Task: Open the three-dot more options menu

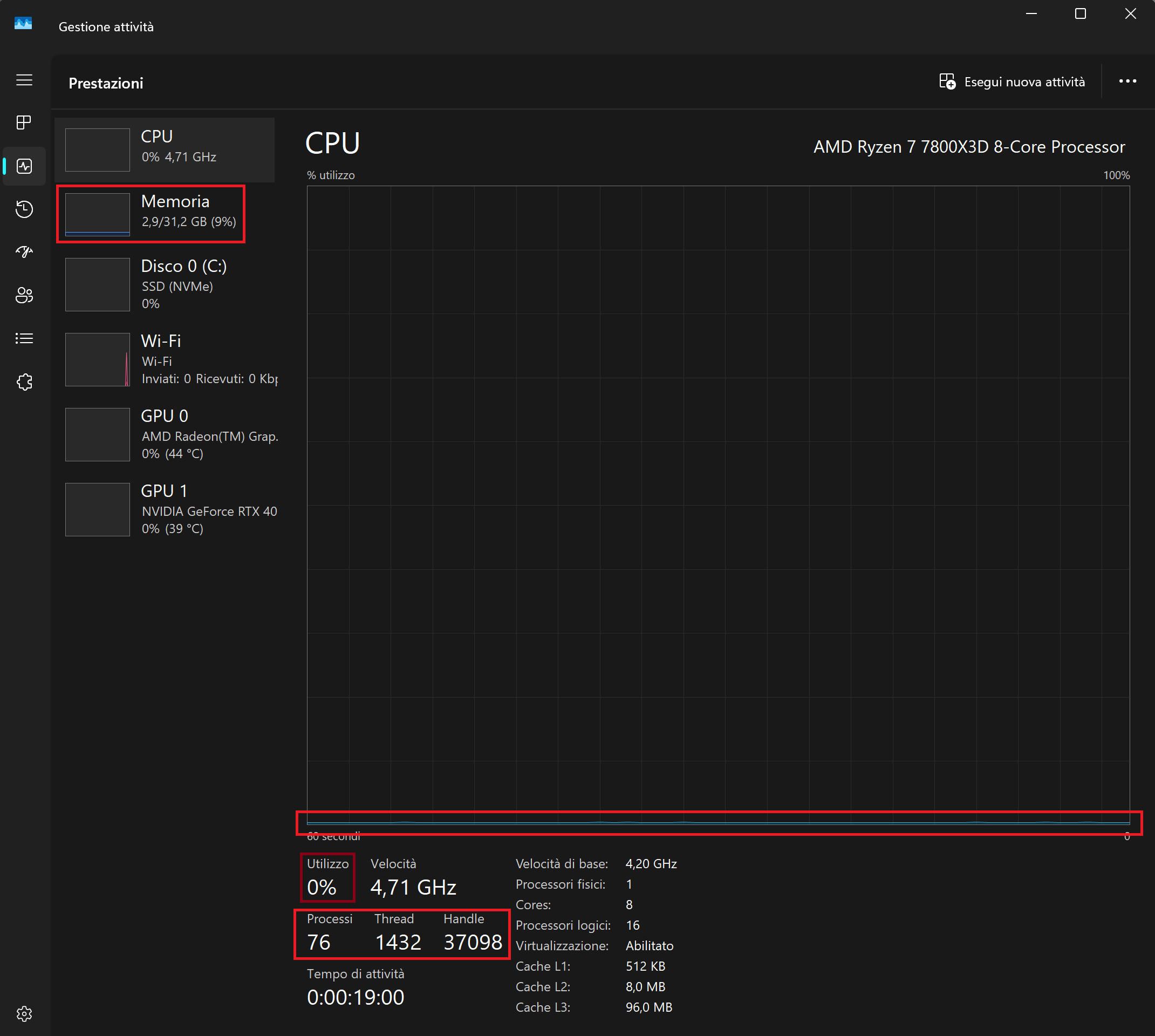Action: tap(1127, 81)
